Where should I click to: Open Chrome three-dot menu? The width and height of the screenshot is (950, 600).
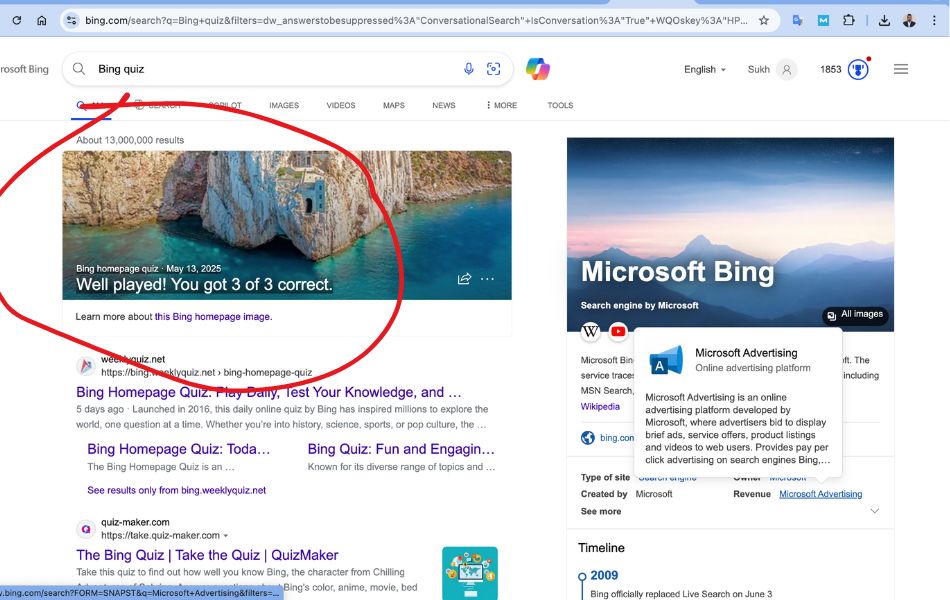pyautogui.click(x=934, y=21)
